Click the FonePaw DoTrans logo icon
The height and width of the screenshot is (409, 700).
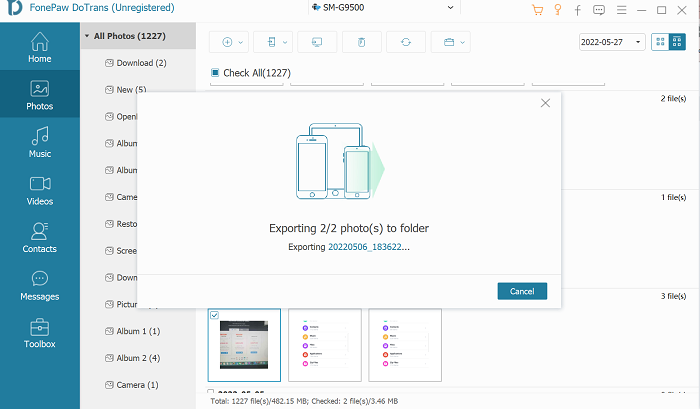tap(14, 8)
